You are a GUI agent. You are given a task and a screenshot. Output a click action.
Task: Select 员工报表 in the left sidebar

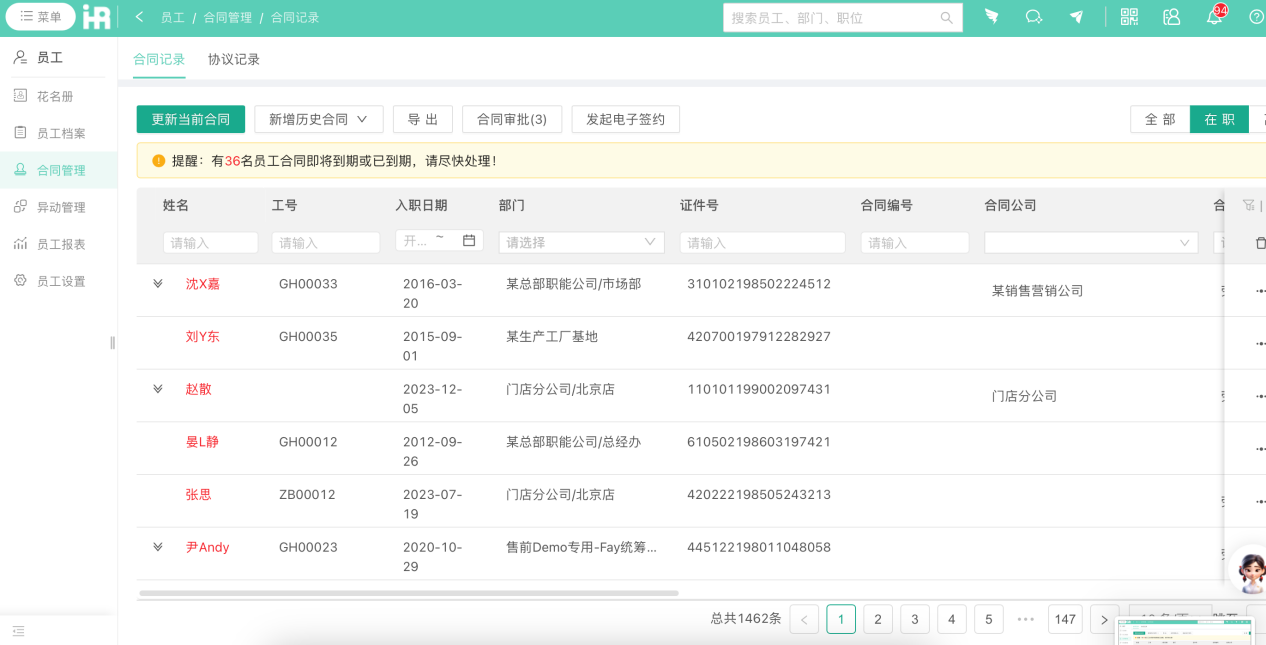coord(56,243)
